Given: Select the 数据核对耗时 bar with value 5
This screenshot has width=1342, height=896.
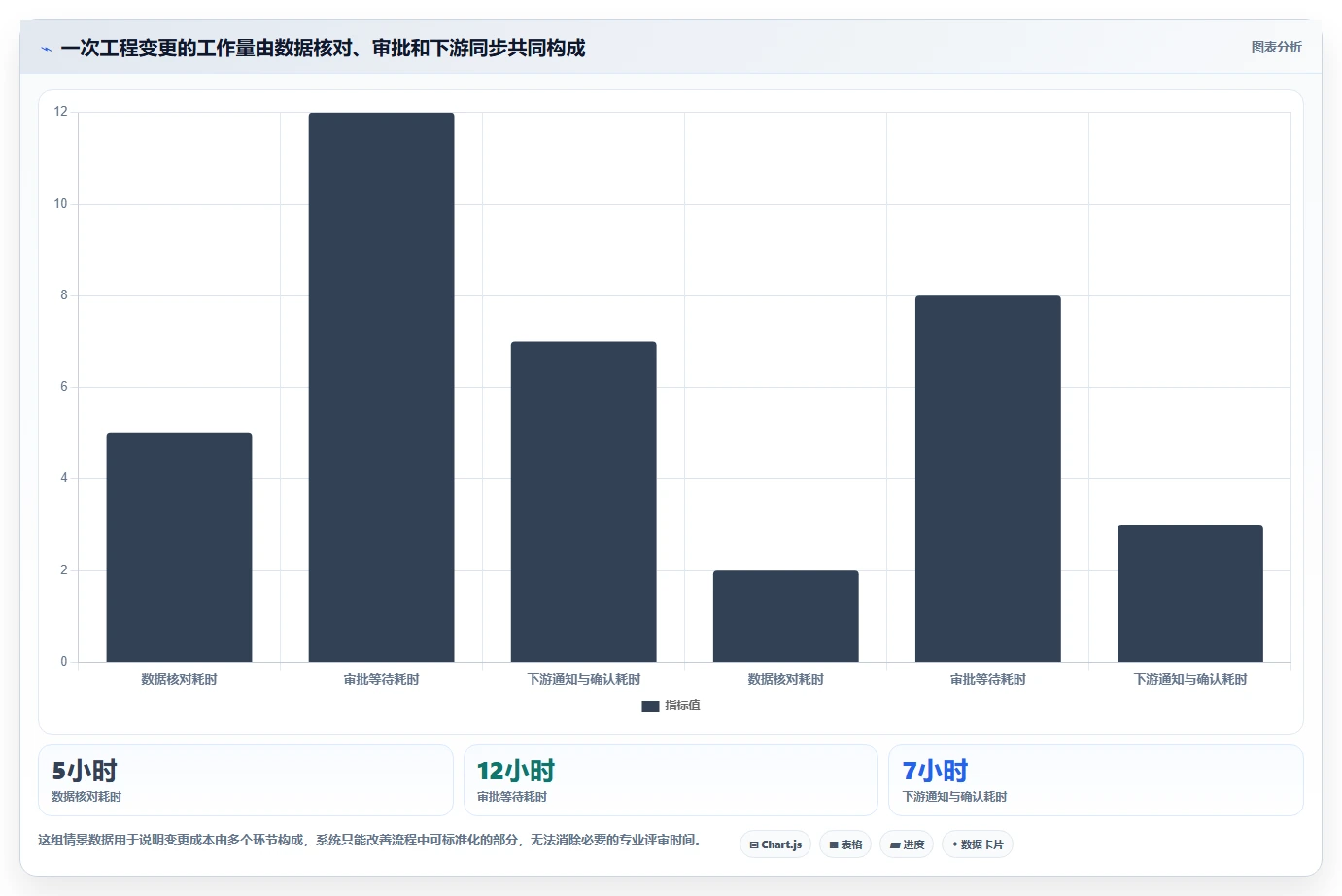Looking at the screenshot, I should 179,547.
